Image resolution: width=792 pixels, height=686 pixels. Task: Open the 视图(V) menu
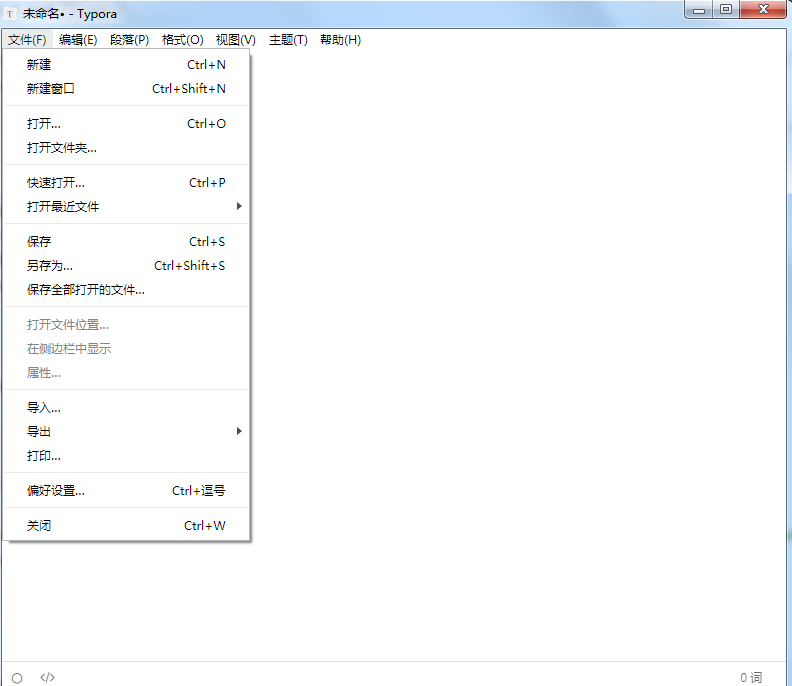pos(235,39)
